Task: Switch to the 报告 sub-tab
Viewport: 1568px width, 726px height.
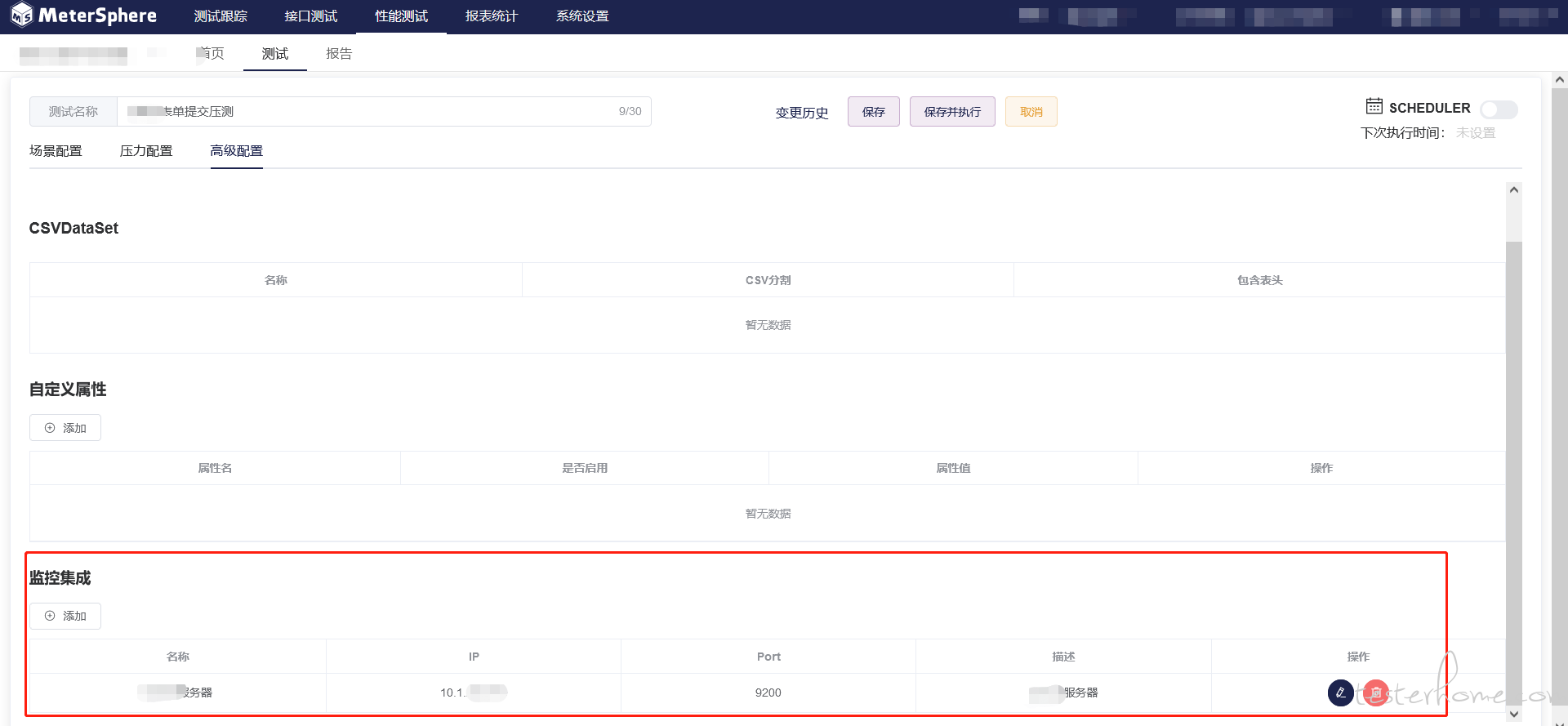Action: coord(339,54)
